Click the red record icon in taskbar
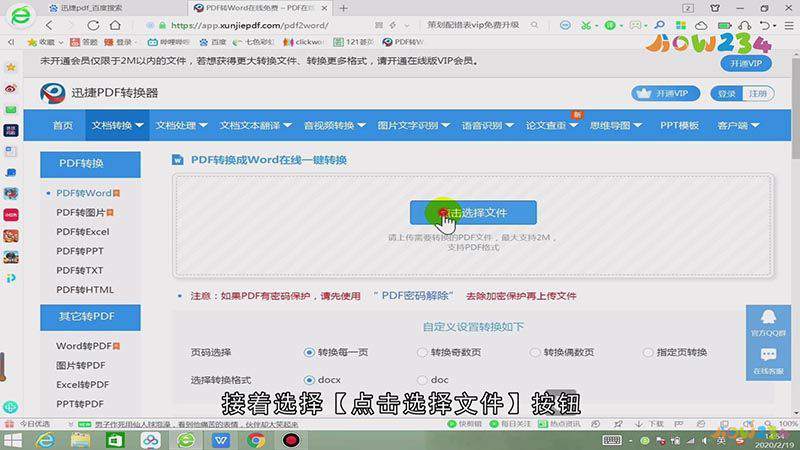Image resolution: width=800 pixels, height=450 pixels. point(291,440)
